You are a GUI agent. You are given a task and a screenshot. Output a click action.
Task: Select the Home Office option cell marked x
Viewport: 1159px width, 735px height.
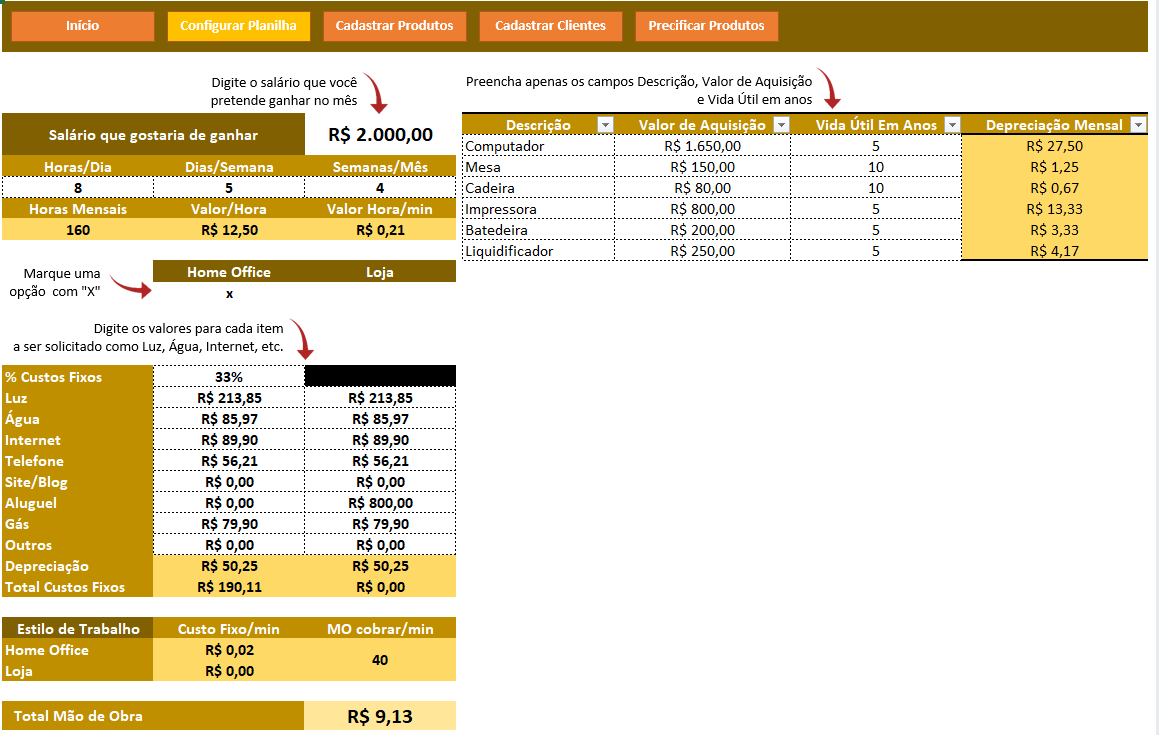pyautogui.click(x=229, y=294)
